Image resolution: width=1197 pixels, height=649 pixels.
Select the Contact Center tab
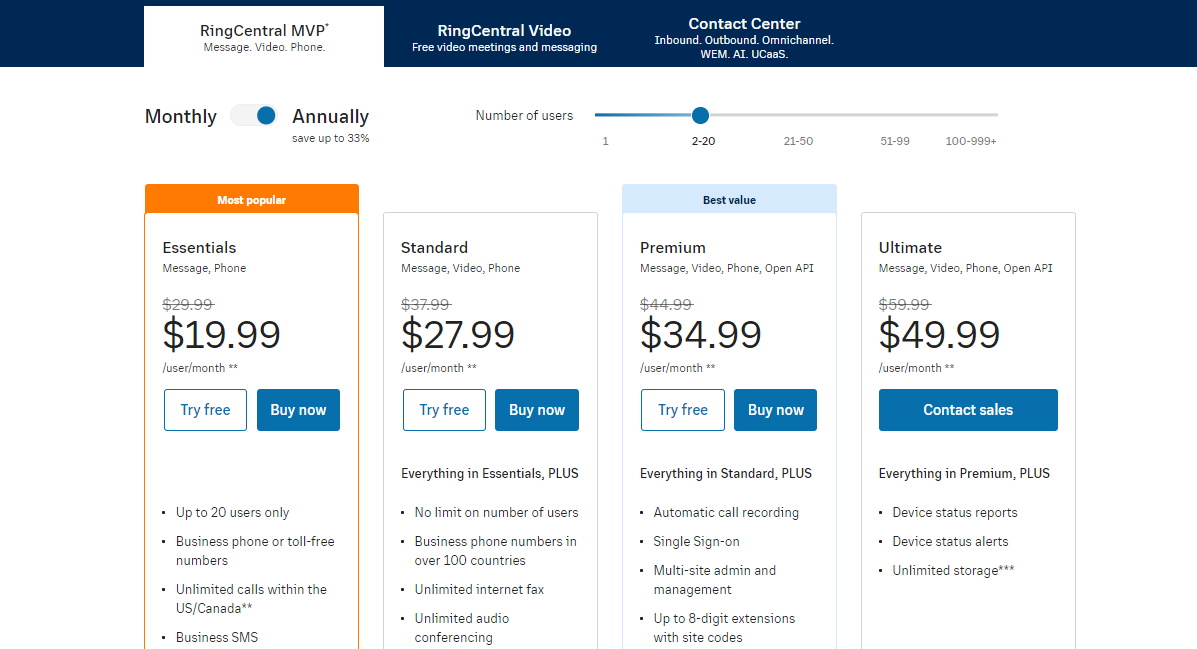[x=744, y=37]
